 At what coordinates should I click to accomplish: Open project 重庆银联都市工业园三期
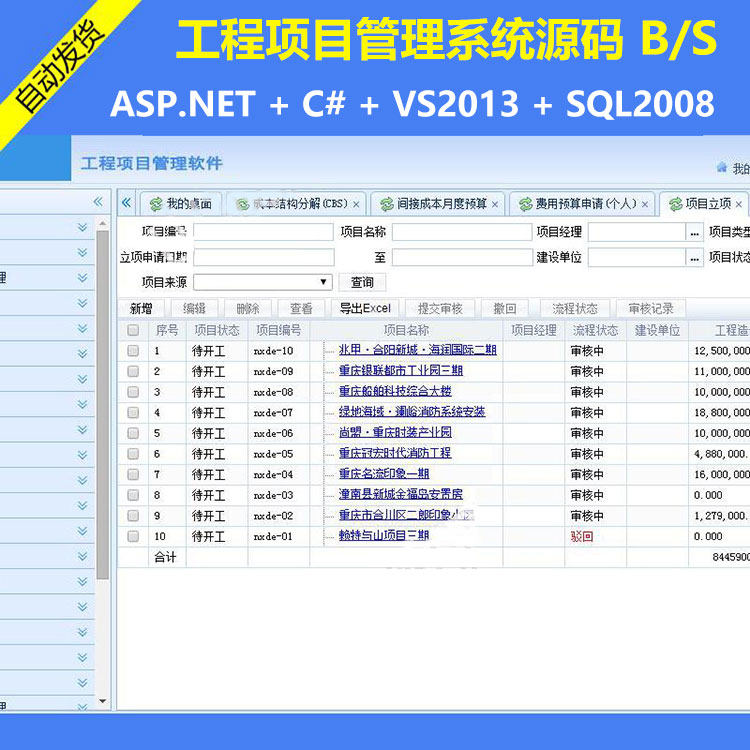401,371
